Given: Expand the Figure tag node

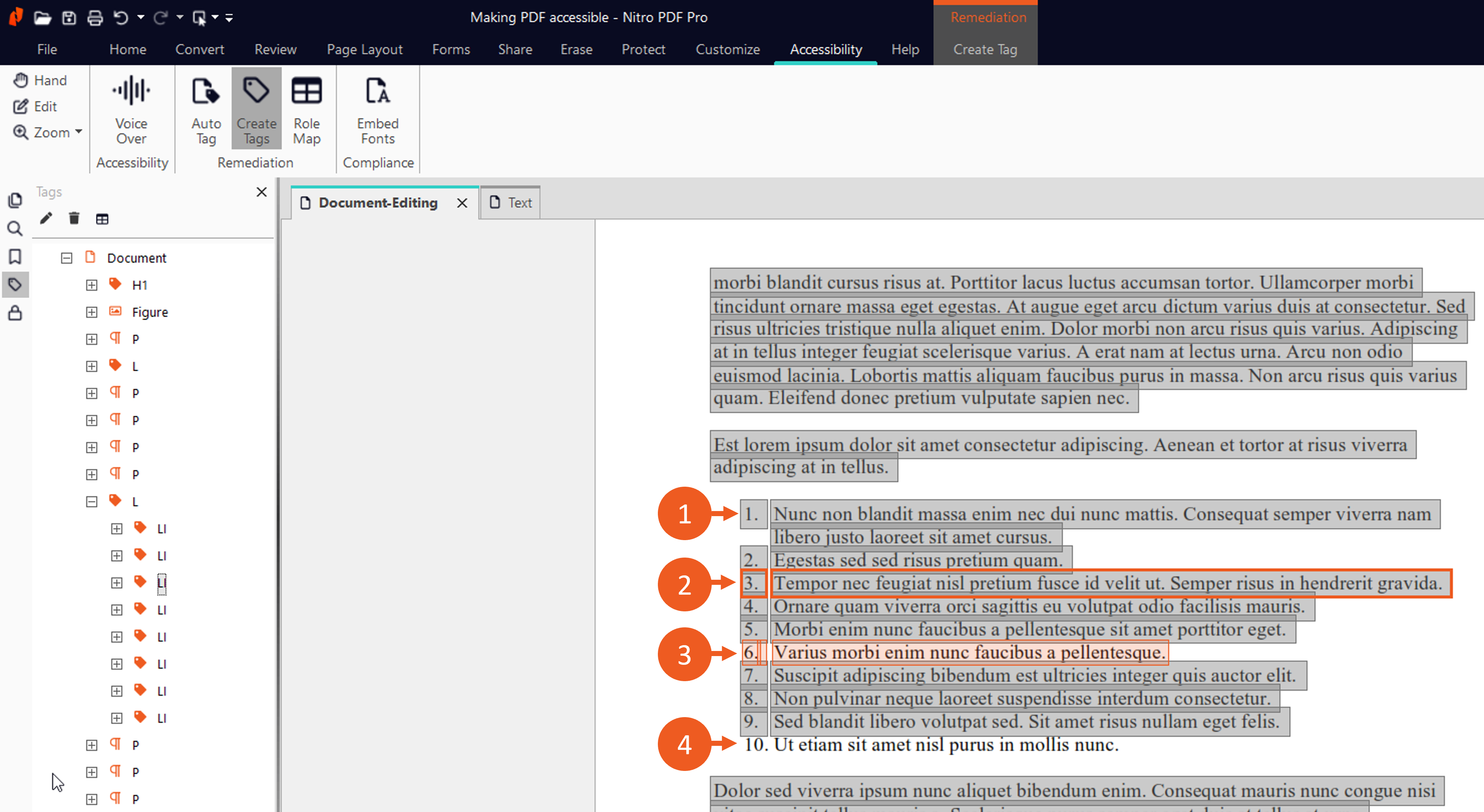Looking at the screenshot, I should pos(92,312).
